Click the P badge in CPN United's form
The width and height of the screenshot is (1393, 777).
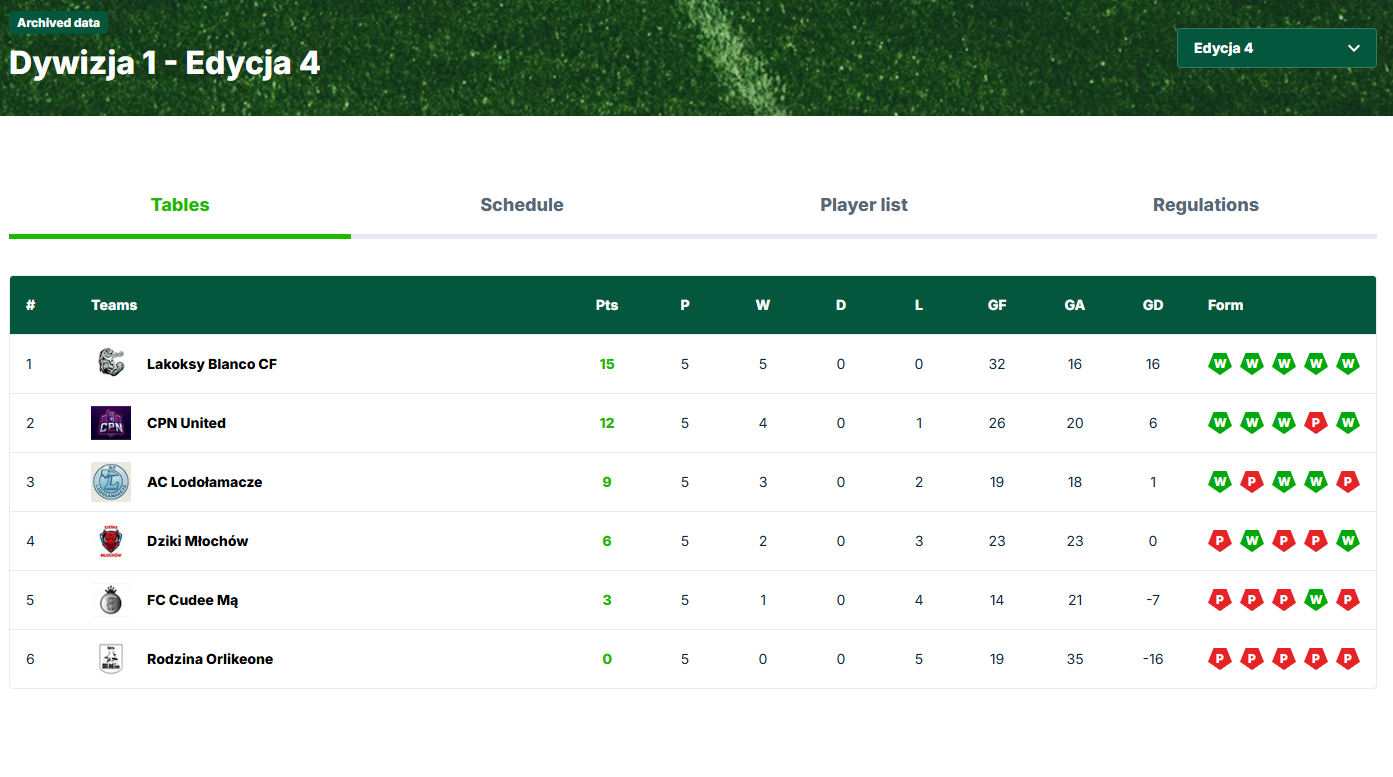(1316, 422)
